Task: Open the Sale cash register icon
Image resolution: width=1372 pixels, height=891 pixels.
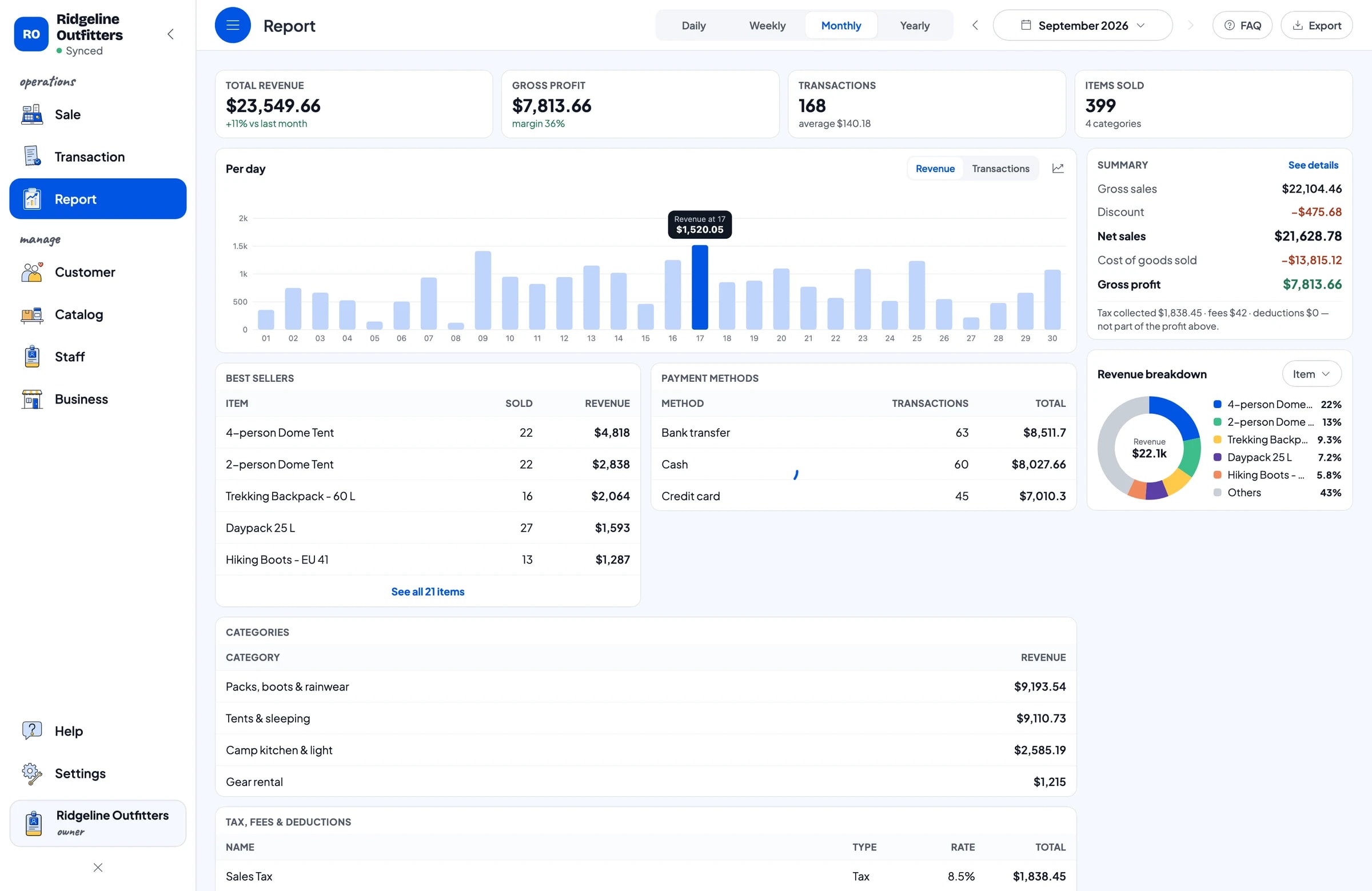Action: [x=32, y=114]
